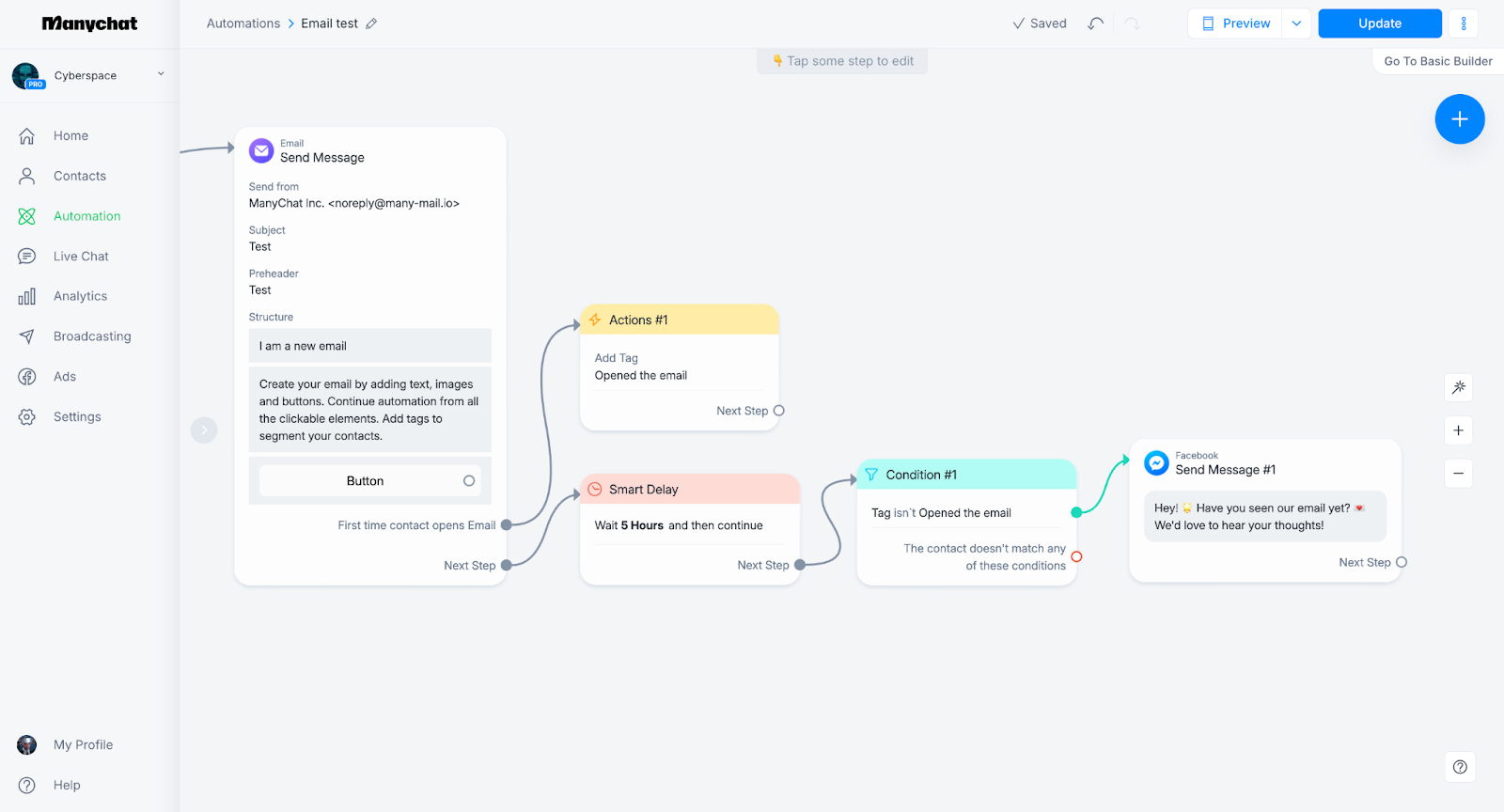Click the Automations breadcrumb link
The width and height of the screenshot is (1504, 812).
click(x=243, y=23)
